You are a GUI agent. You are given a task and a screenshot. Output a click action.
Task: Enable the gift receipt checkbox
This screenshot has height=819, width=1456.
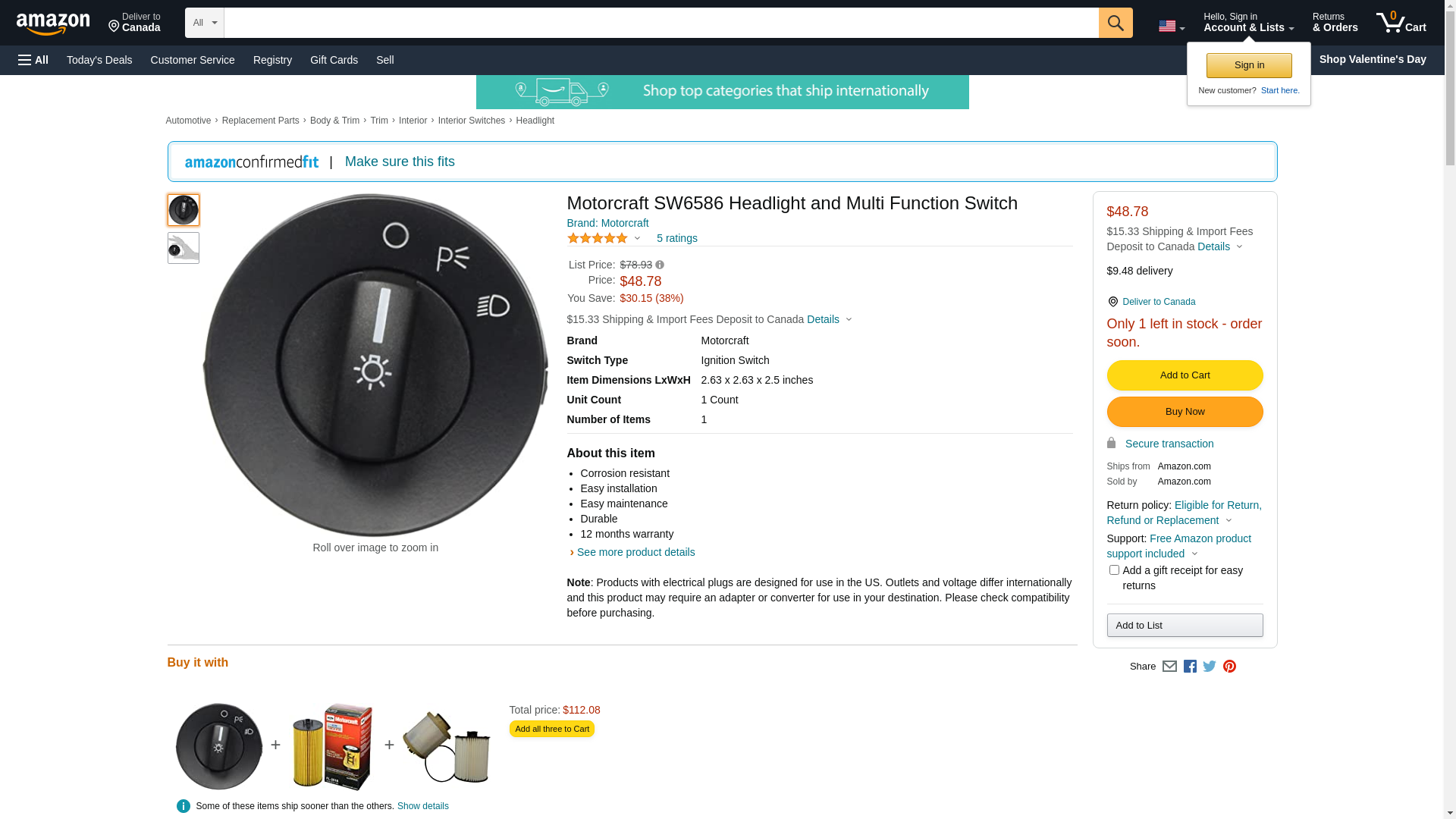coord(1114,570)
